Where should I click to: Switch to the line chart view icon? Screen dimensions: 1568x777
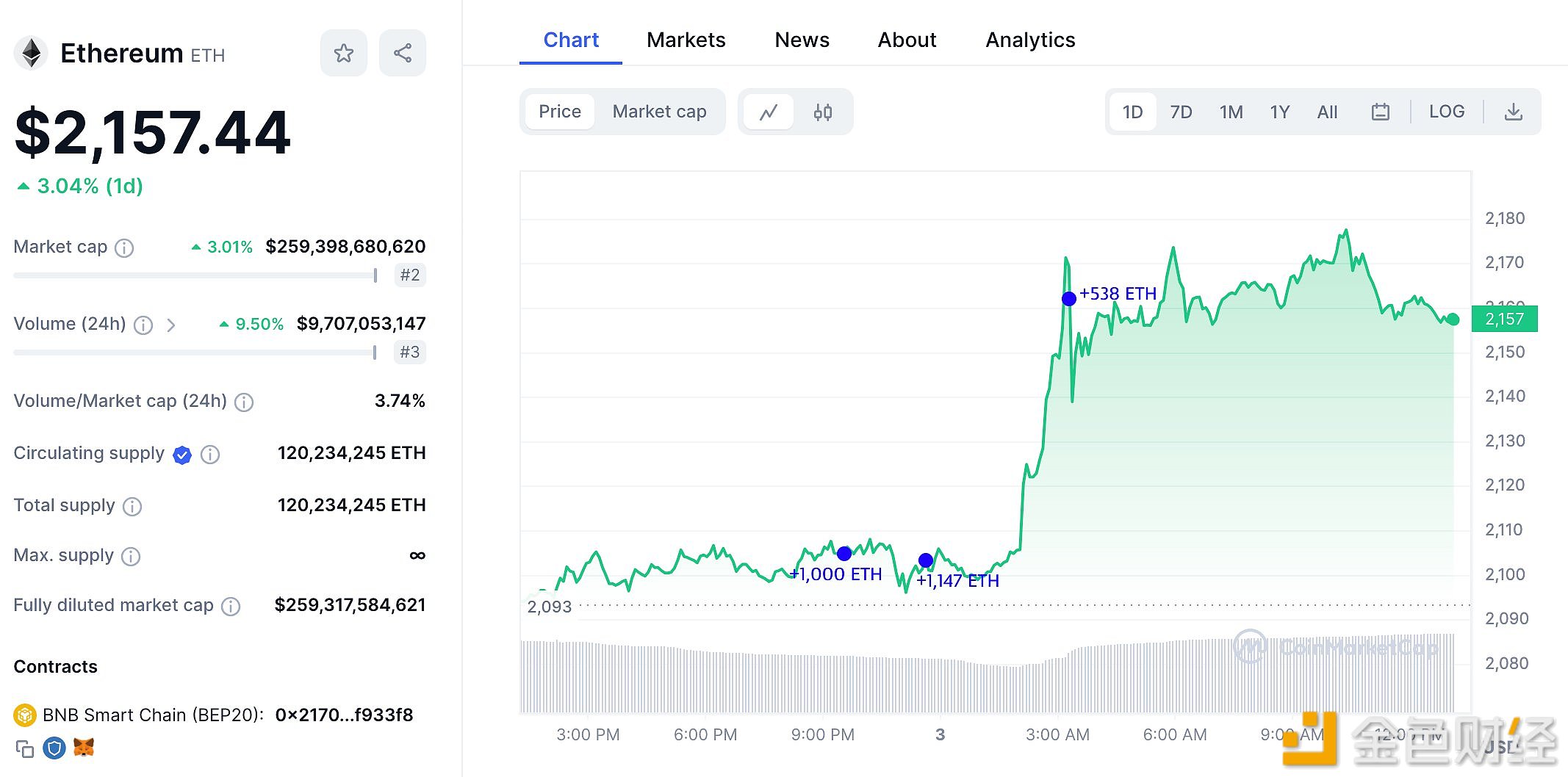769,112
